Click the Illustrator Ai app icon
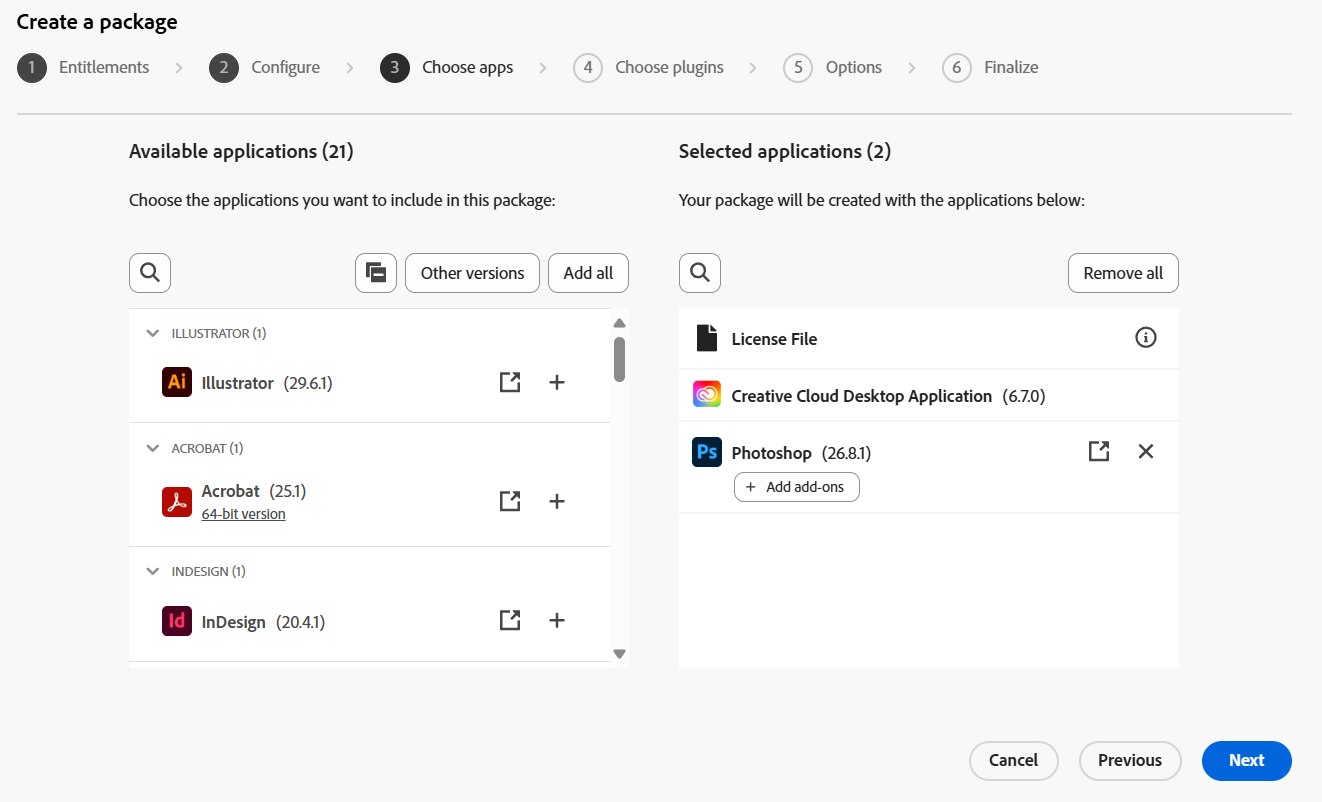The image size is (1322, 802). [177, 382]
